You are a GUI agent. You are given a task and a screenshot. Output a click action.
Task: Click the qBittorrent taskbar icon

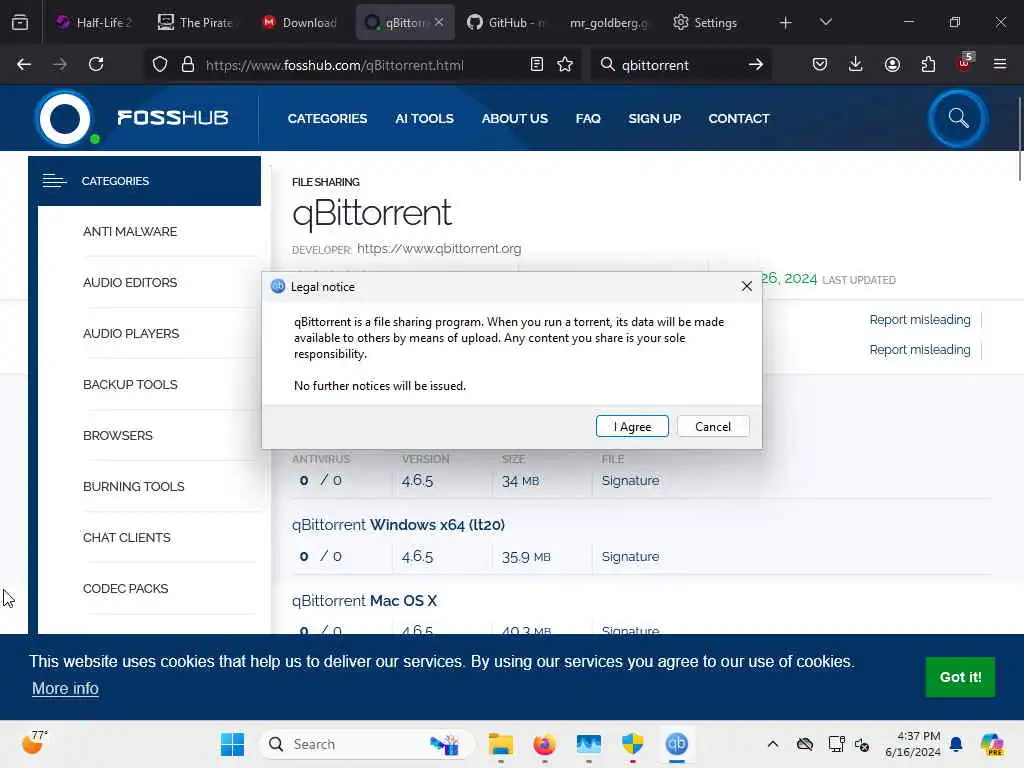[x=677, y=744]
